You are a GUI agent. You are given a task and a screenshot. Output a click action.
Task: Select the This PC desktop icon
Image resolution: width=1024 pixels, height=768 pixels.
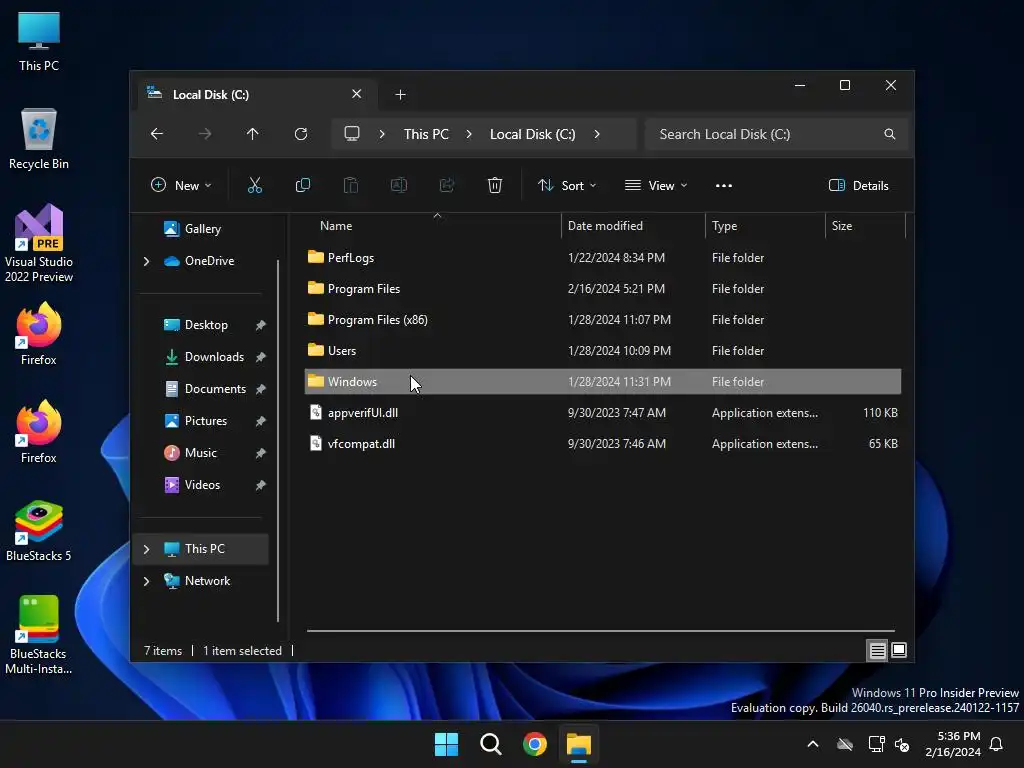click(39, 41)
